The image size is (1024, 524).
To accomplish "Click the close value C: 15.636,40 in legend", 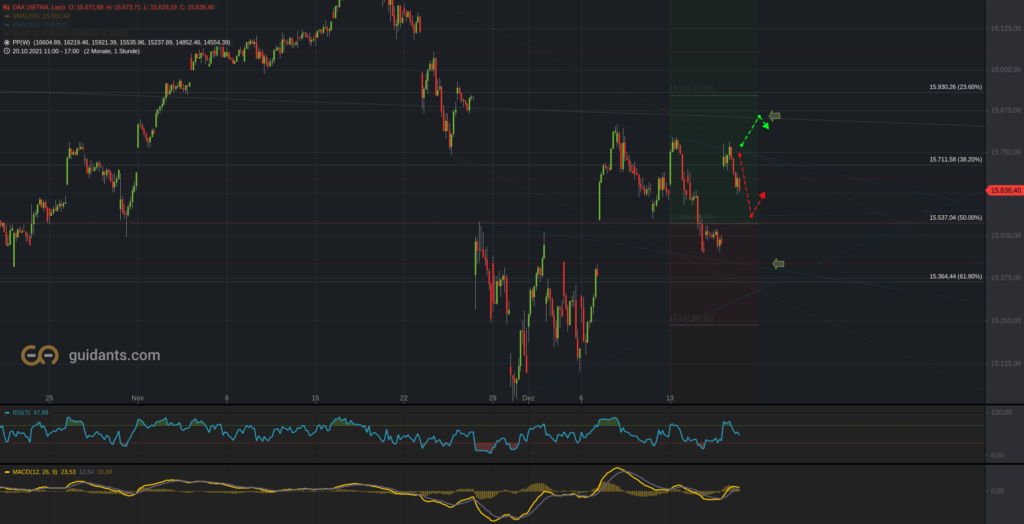I will click(197, 7).
